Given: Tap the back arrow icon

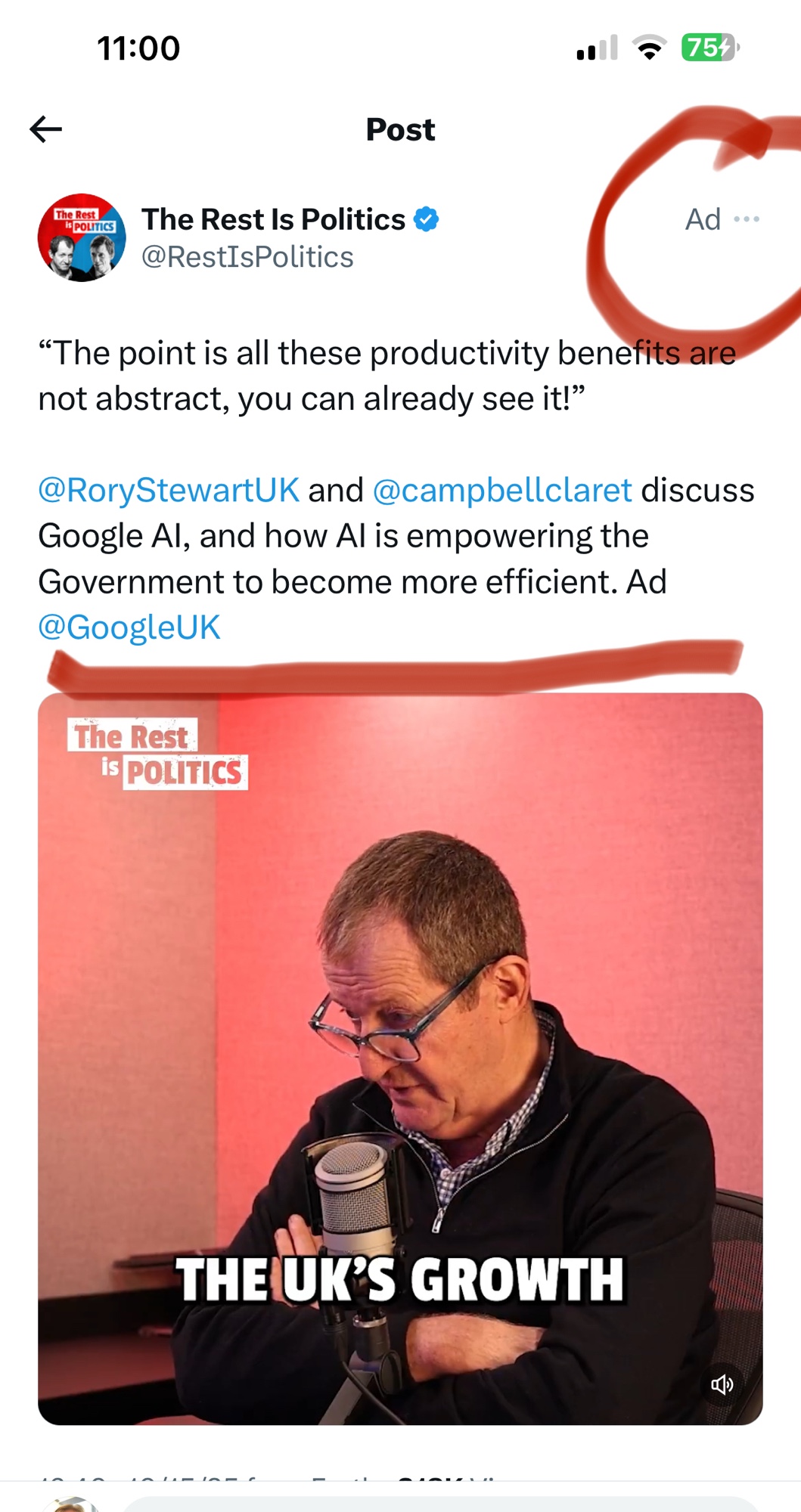Looking at the screenshot, I should pos(46,129).
